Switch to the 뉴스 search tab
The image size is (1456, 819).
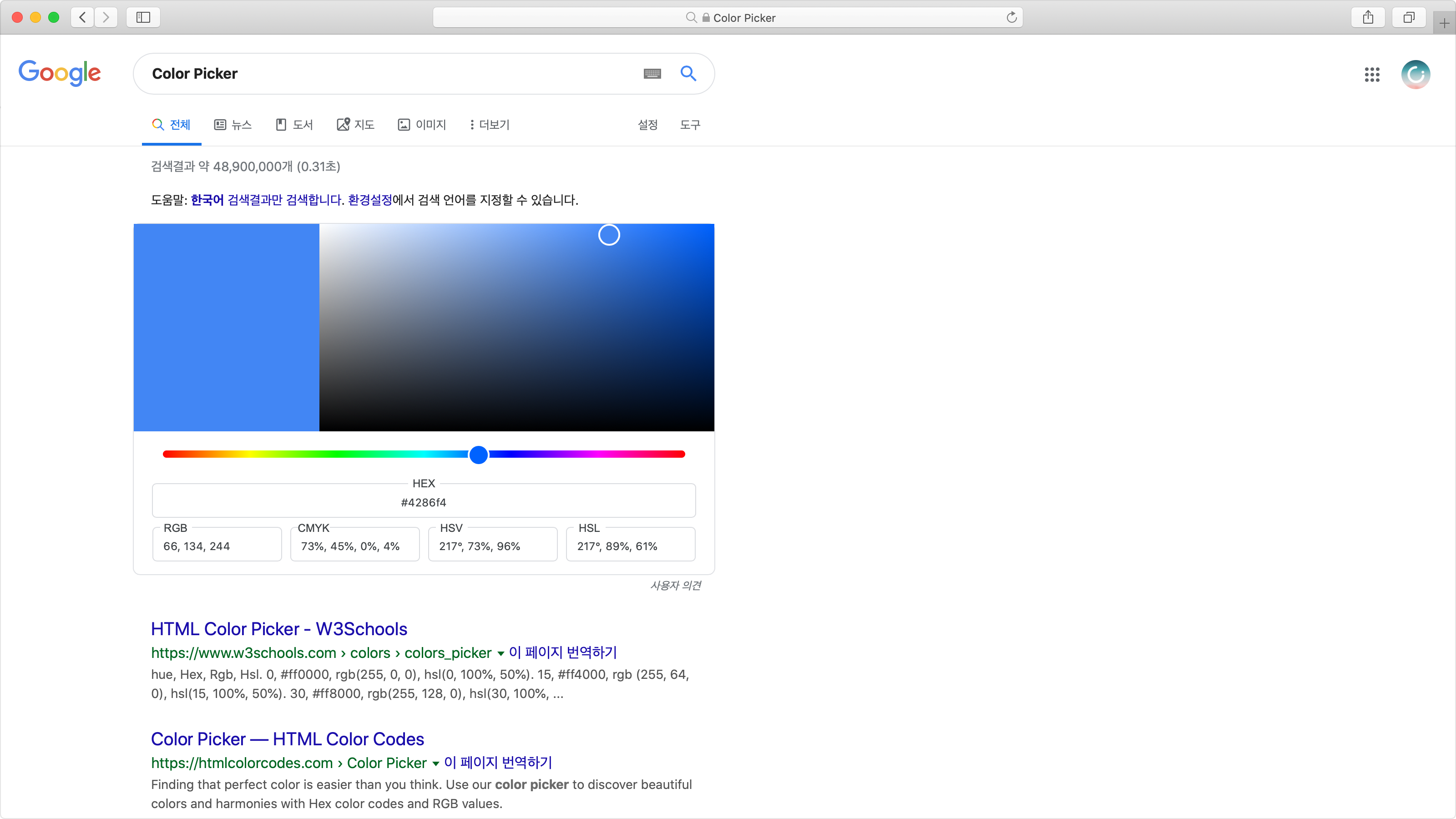pyautogui.click(x=233, y=125)
